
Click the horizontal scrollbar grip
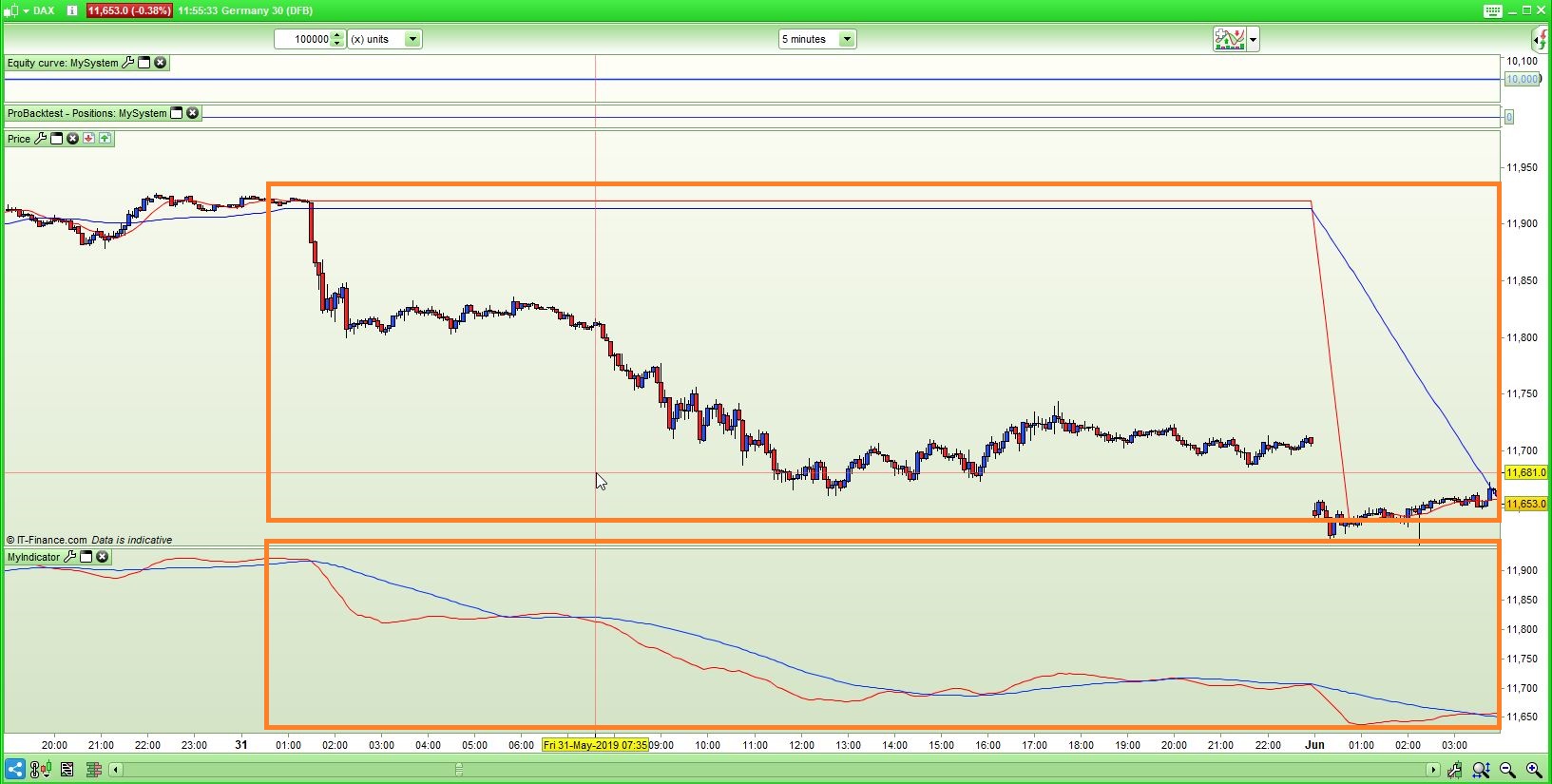pyautogui.click(x=459, y=770)
